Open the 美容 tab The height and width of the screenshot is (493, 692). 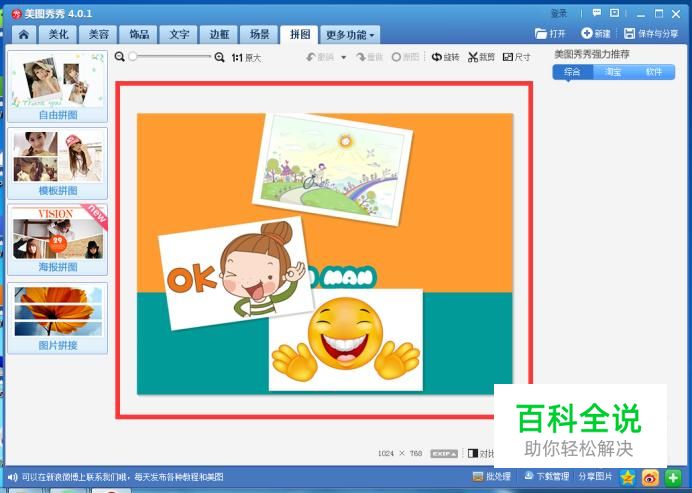coord(98,35)
